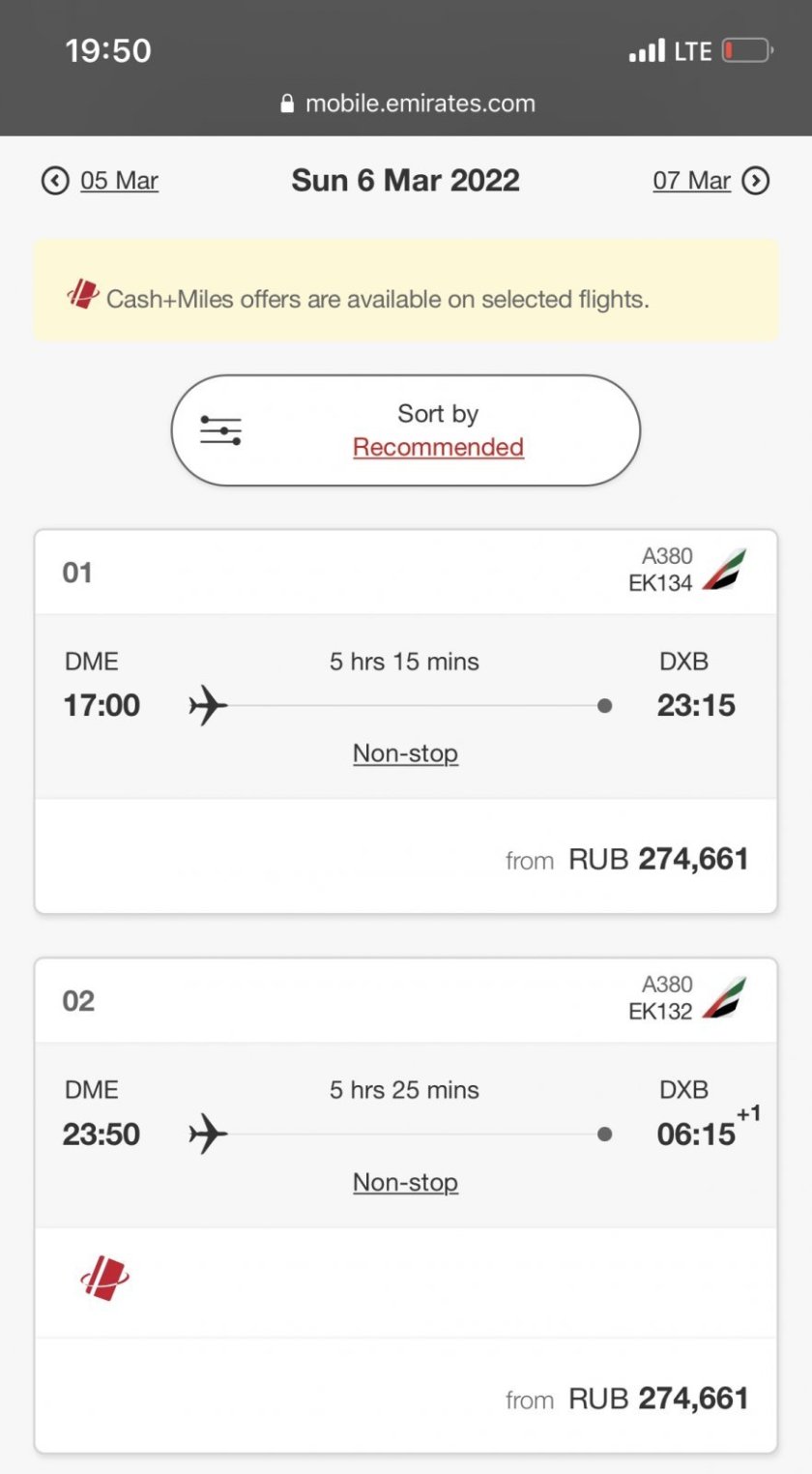Tap the next day arrow icon

[x=755, y=181]
